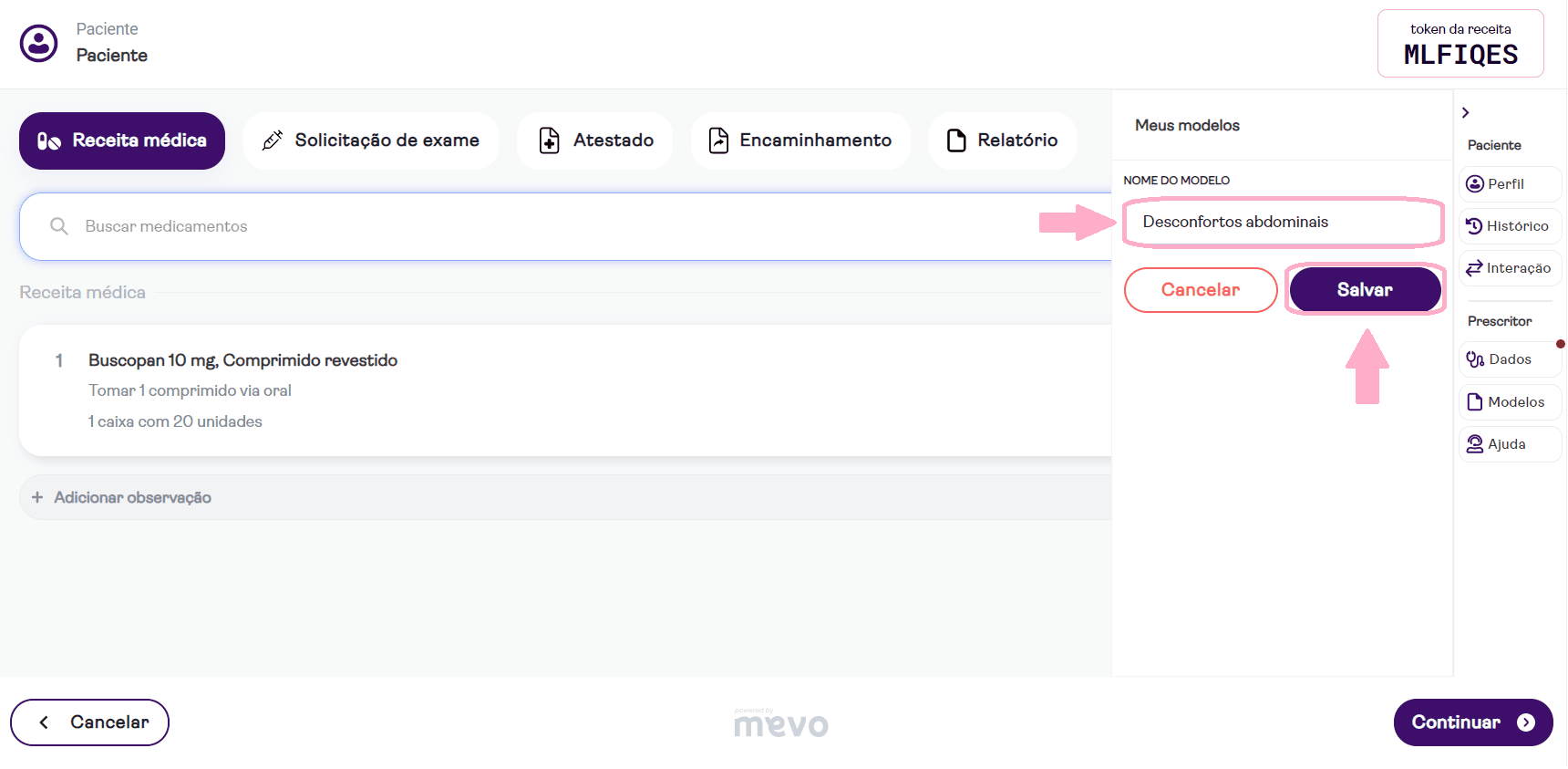Click the patient avatar icon

point(39,43)
